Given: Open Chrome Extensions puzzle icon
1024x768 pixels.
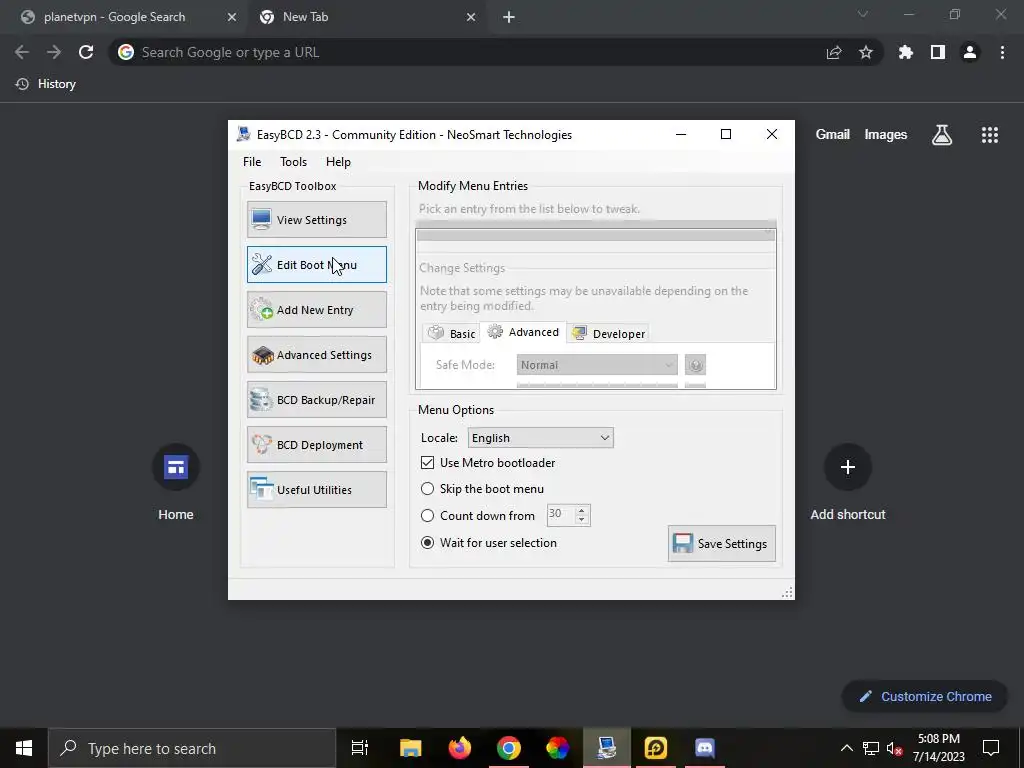Looking at the screenshot, I should pos(906,52).
